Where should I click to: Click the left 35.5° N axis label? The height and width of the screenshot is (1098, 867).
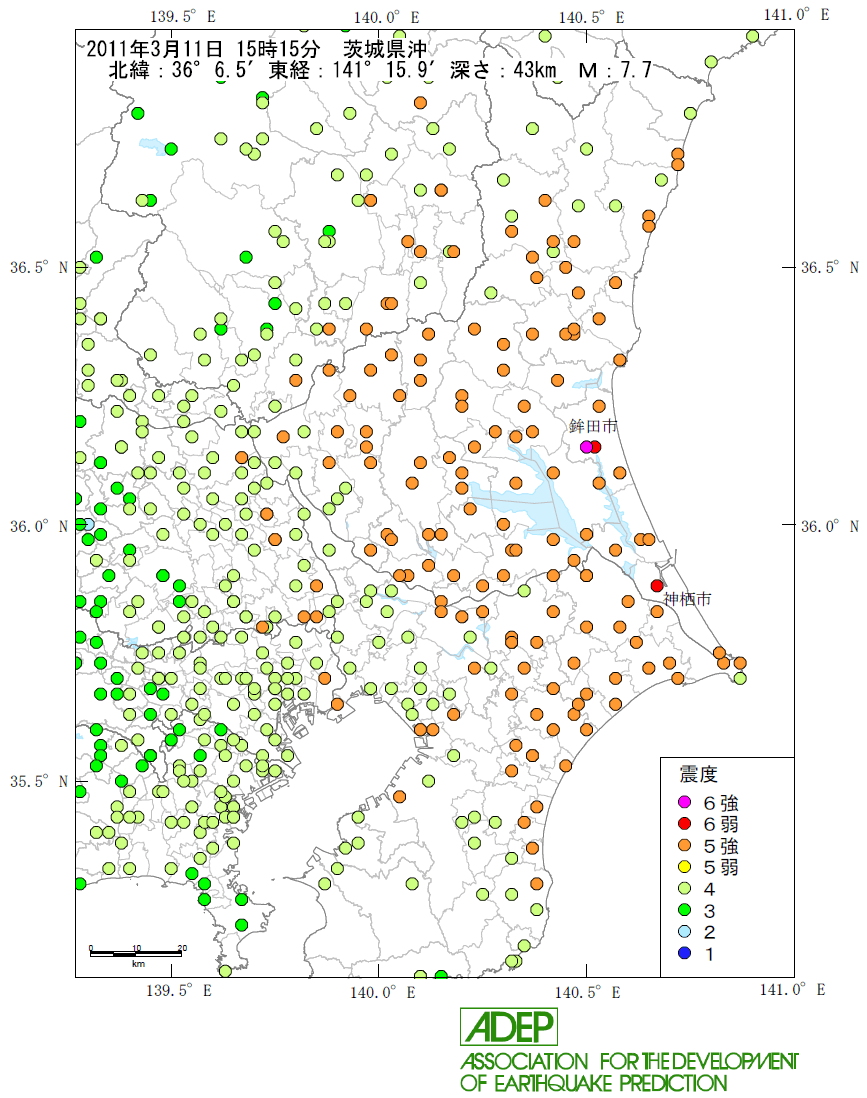pos(39,781)
